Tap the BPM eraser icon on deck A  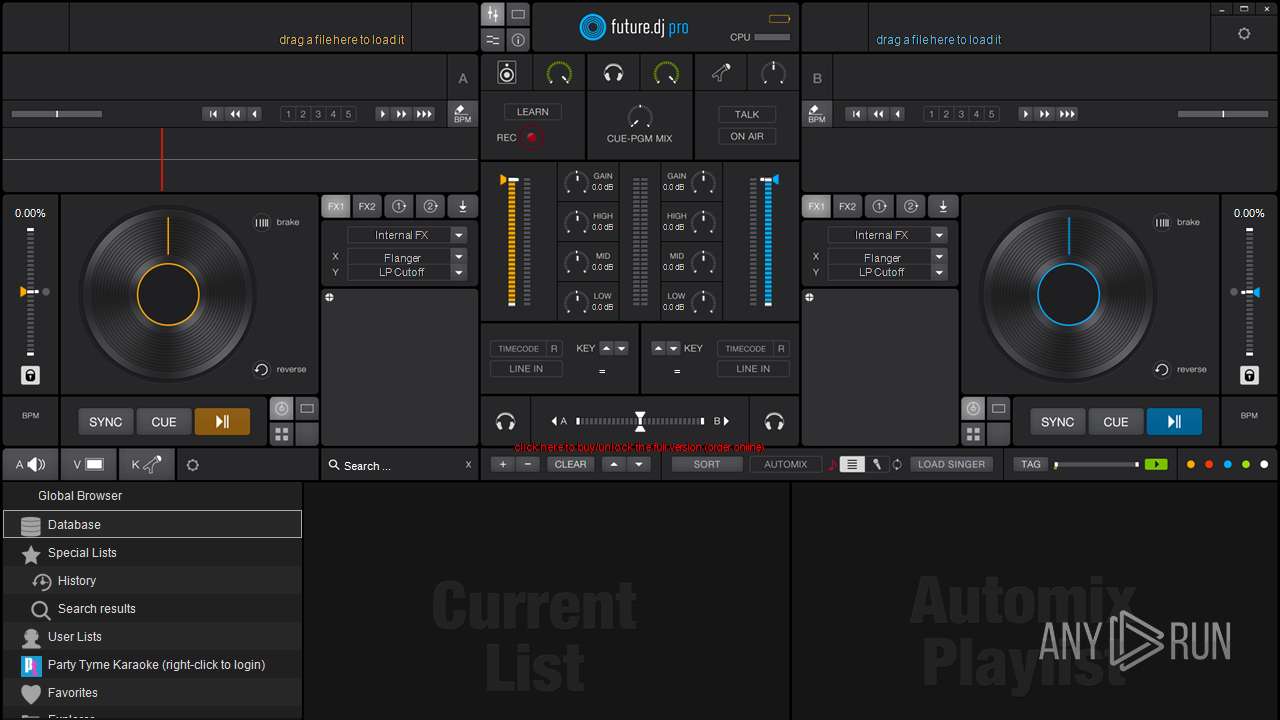coord(462,113)
